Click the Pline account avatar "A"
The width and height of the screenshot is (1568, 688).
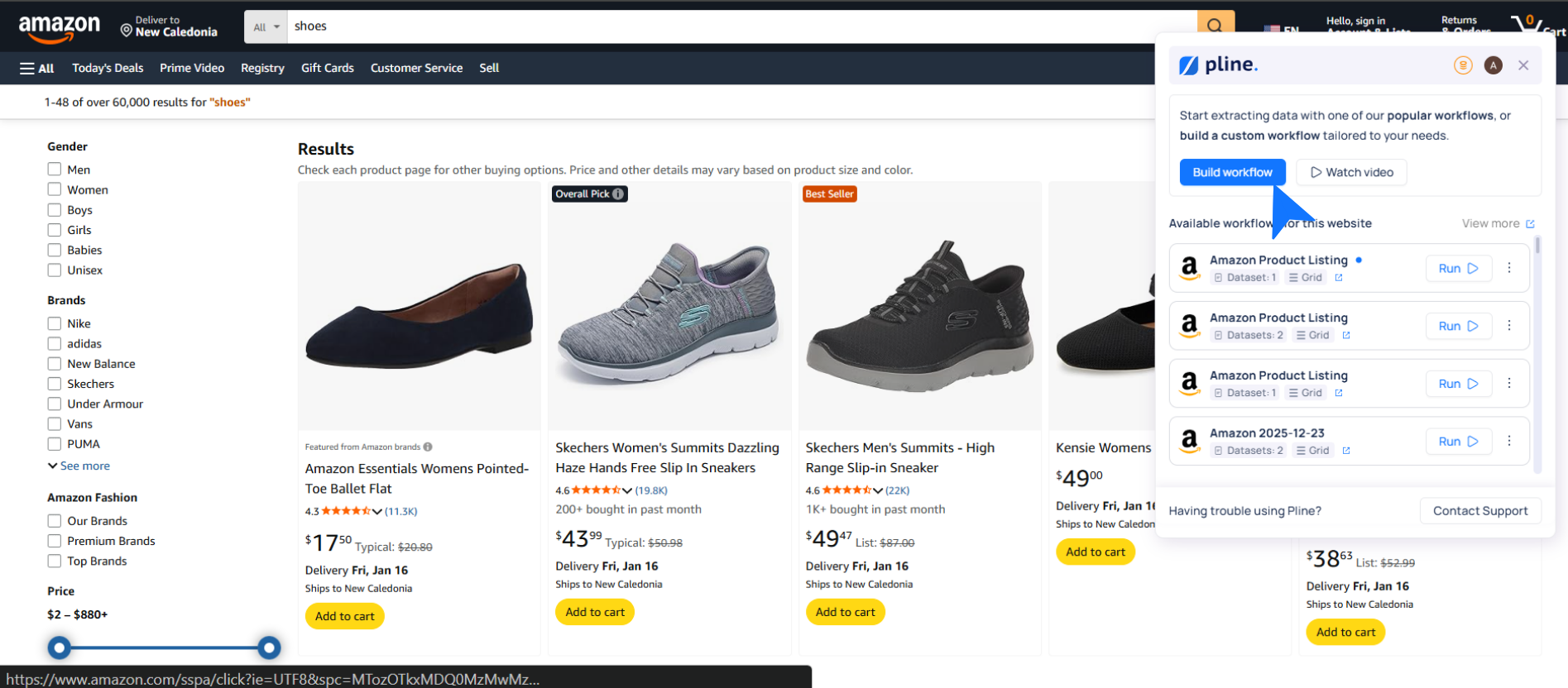coord(1494,65)
